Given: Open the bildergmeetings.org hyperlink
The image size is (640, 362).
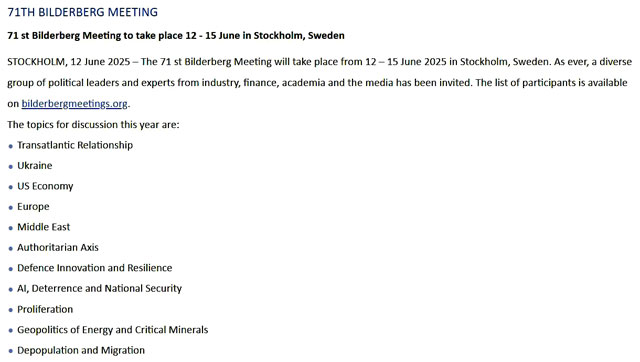Looking at the screenshot, I should 74,104.
